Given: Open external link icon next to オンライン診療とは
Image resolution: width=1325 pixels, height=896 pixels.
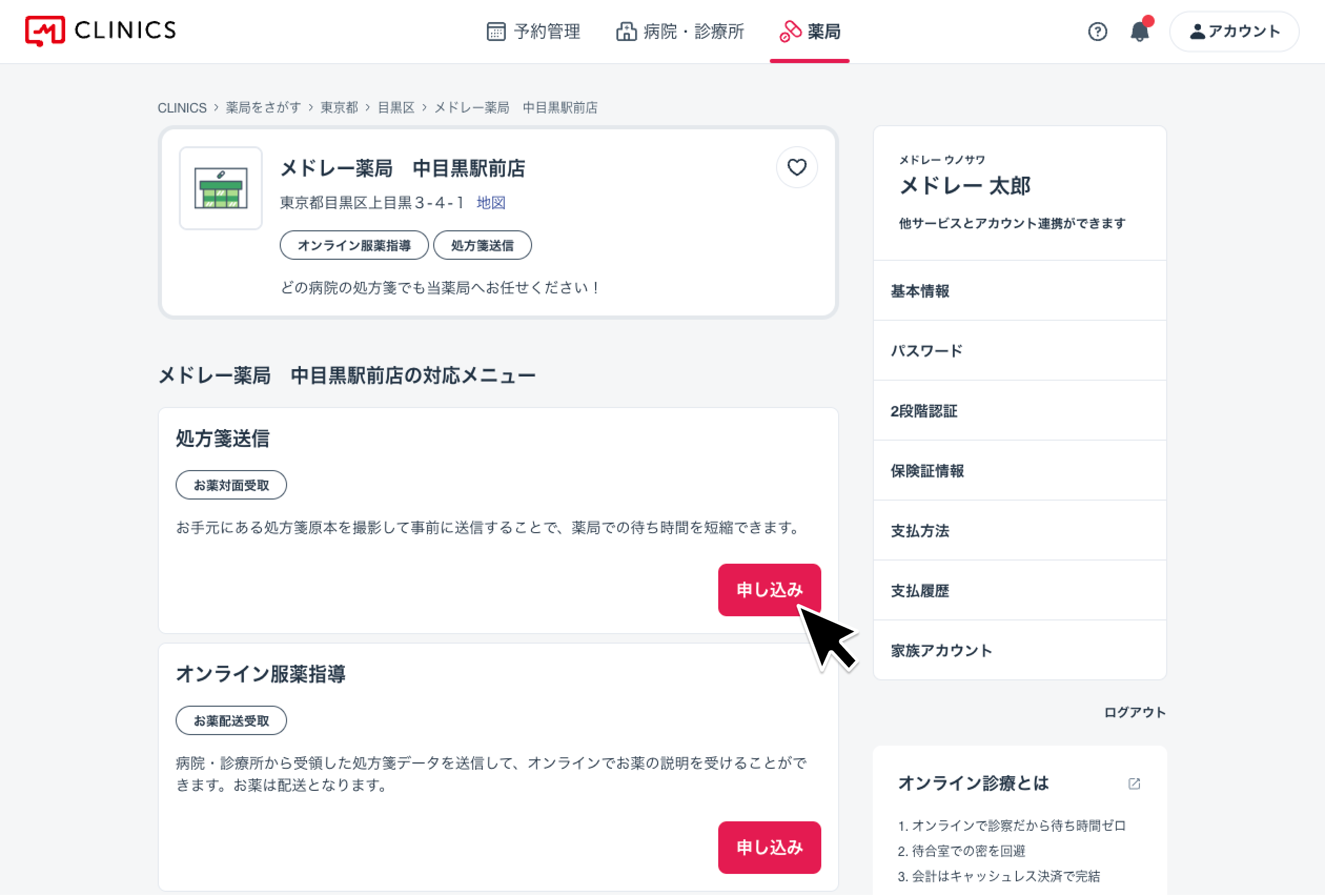Looking at the screenshot, I should 1134,783.
